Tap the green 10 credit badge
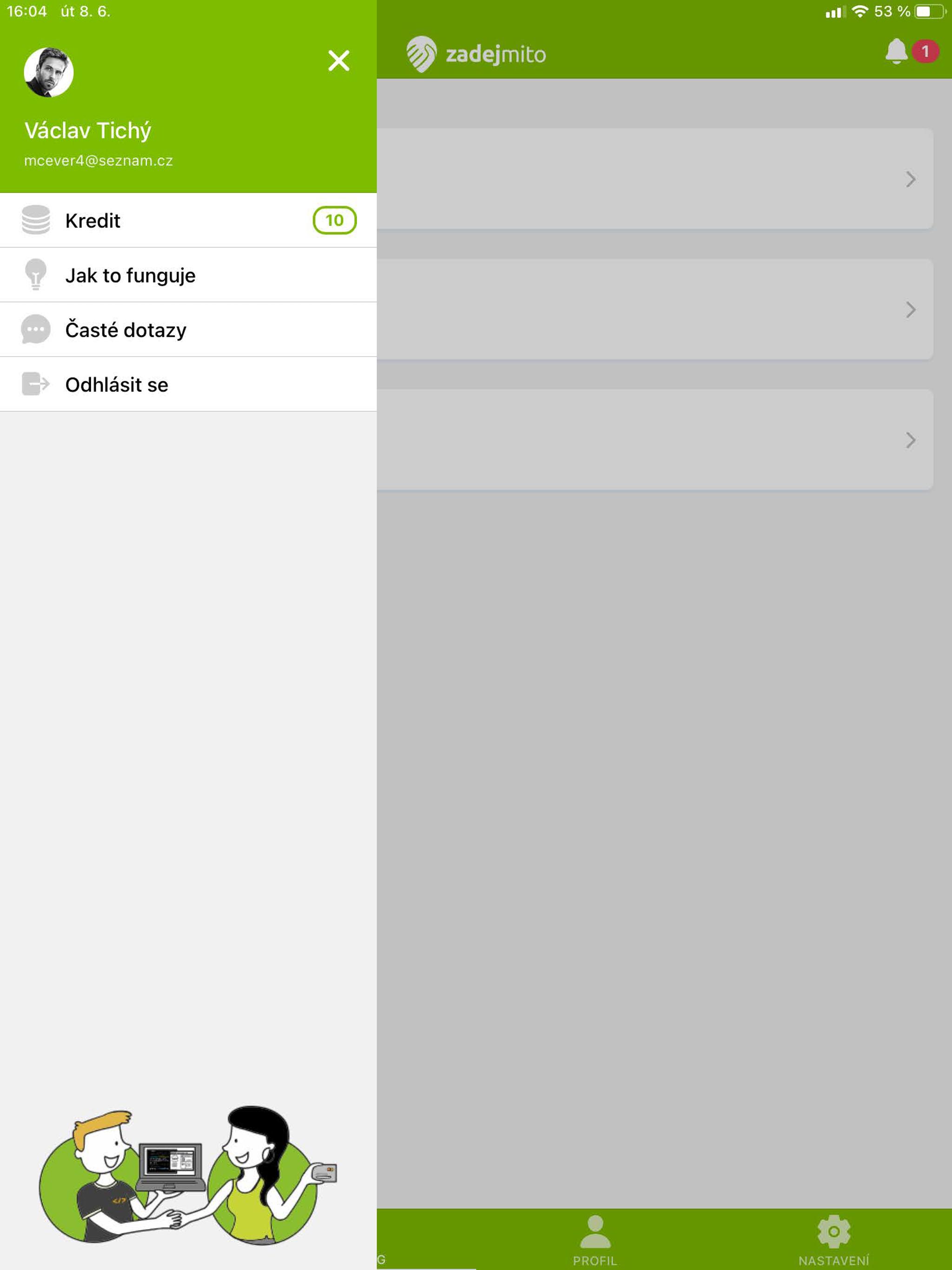Viewport: 952px width, 1270px height. pos(334,220)
